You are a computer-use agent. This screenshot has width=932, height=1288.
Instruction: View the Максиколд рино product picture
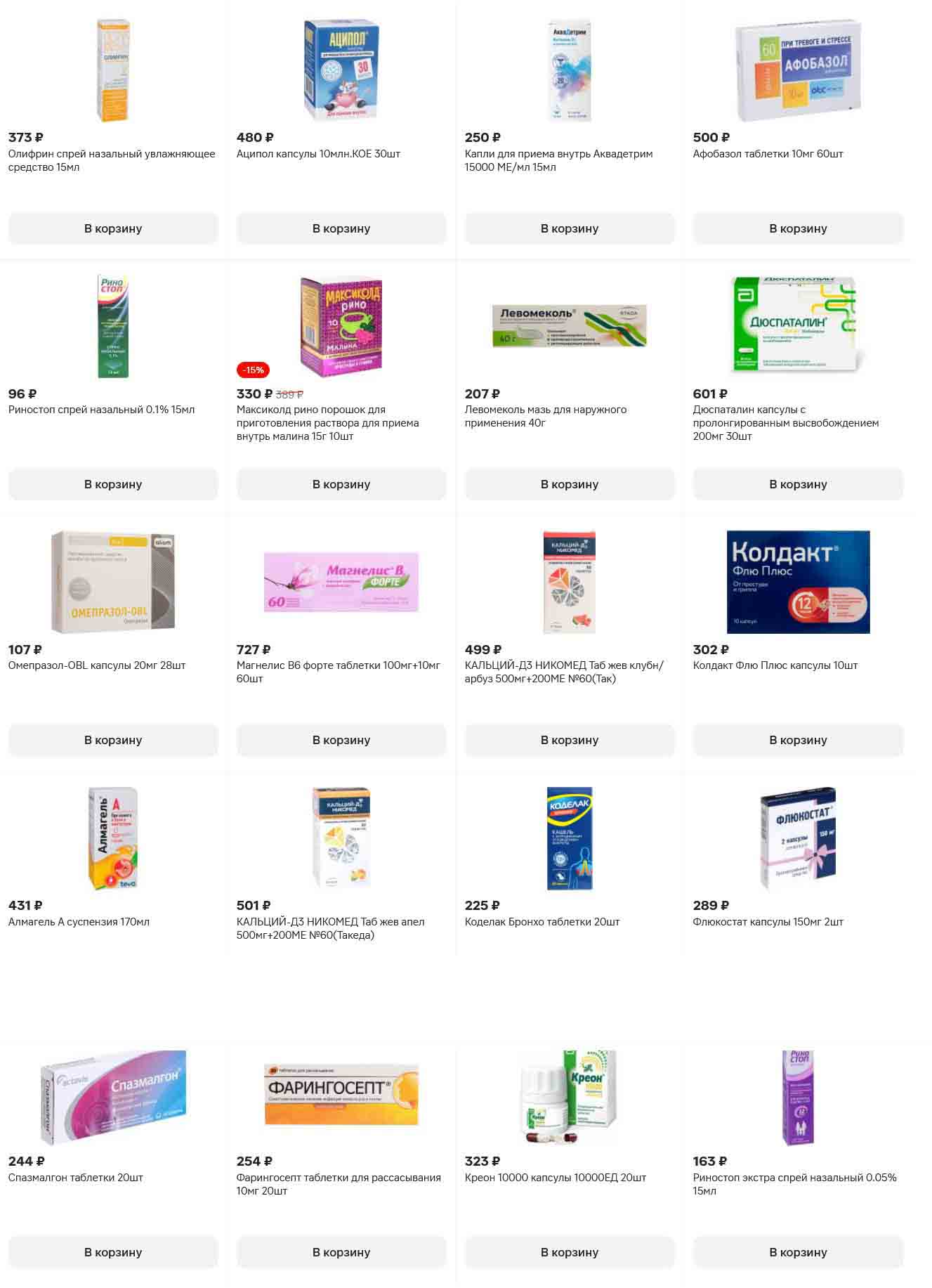point(341,326)
